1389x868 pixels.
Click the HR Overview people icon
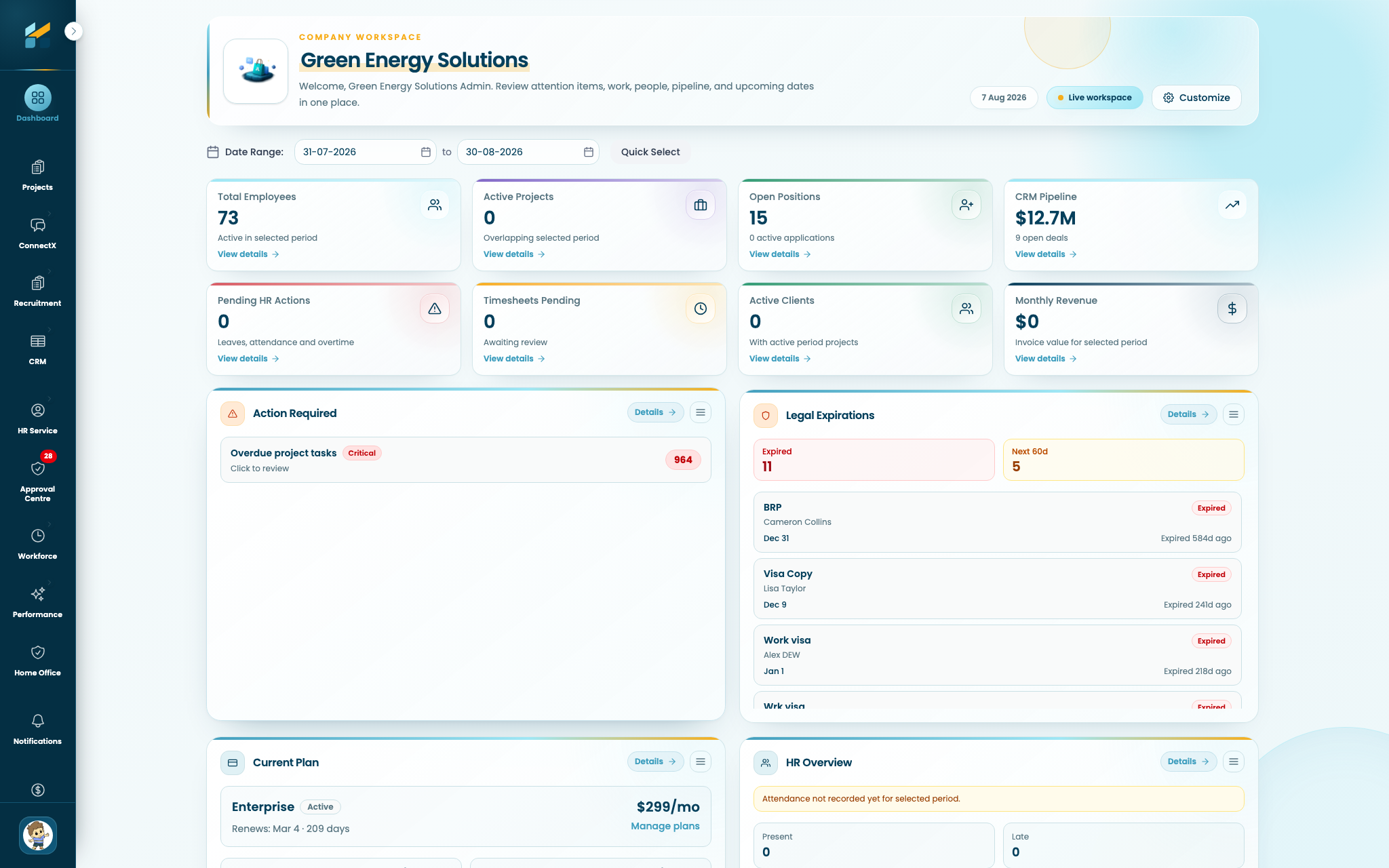(x=766, y=762)
